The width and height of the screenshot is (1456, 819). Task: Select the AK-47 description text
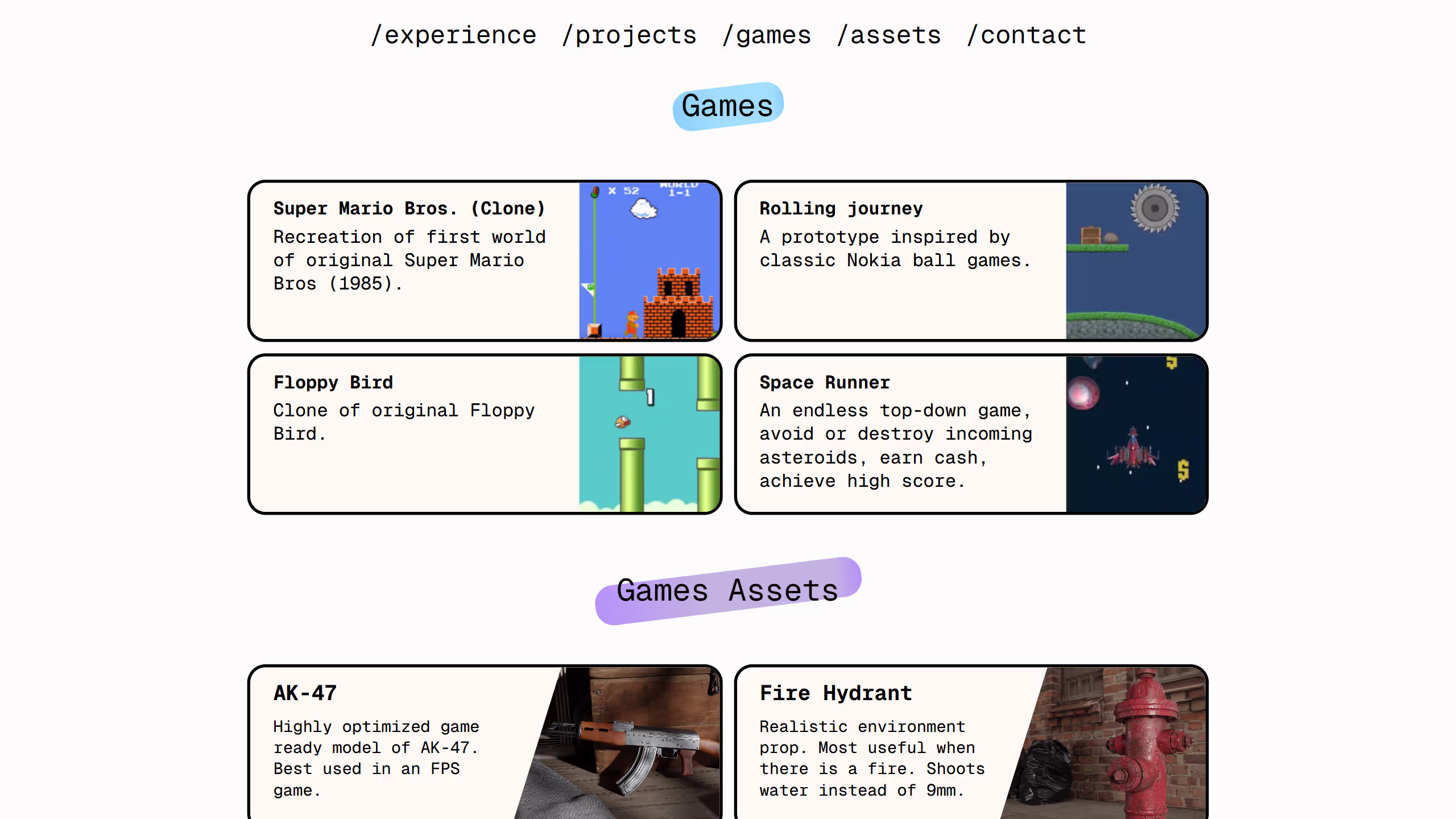pos(376,759)
